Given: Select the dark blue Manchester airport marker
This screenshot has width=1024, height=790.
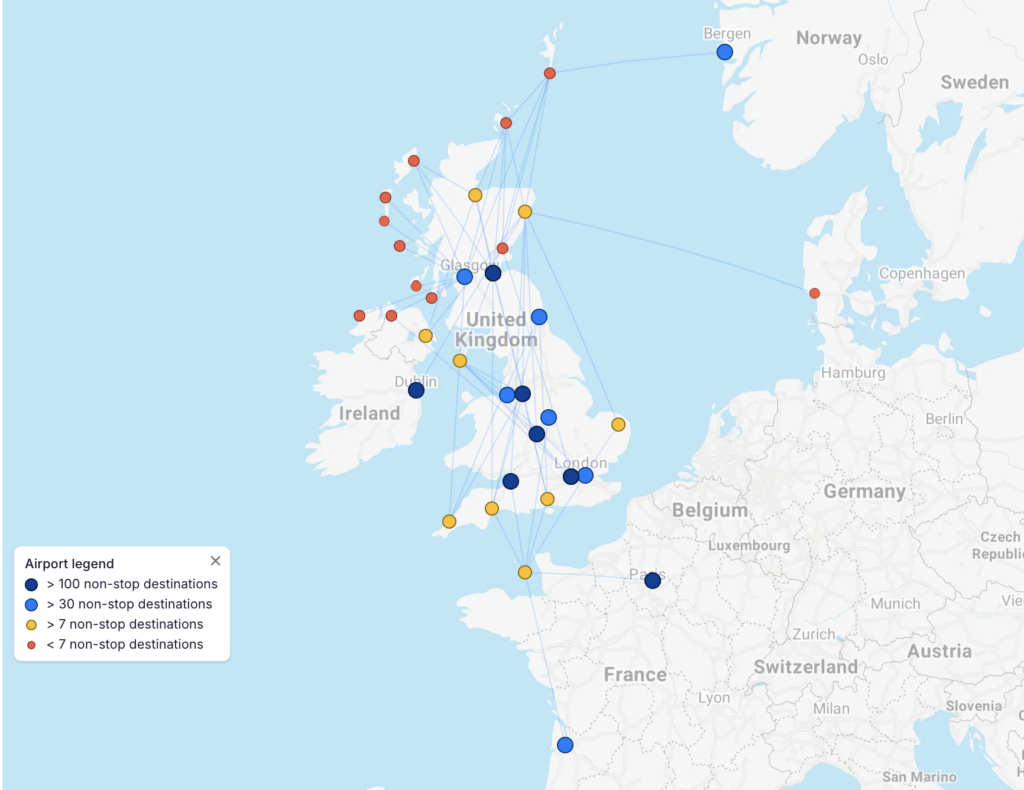Looking at the screenshot, I should (522, 394).
